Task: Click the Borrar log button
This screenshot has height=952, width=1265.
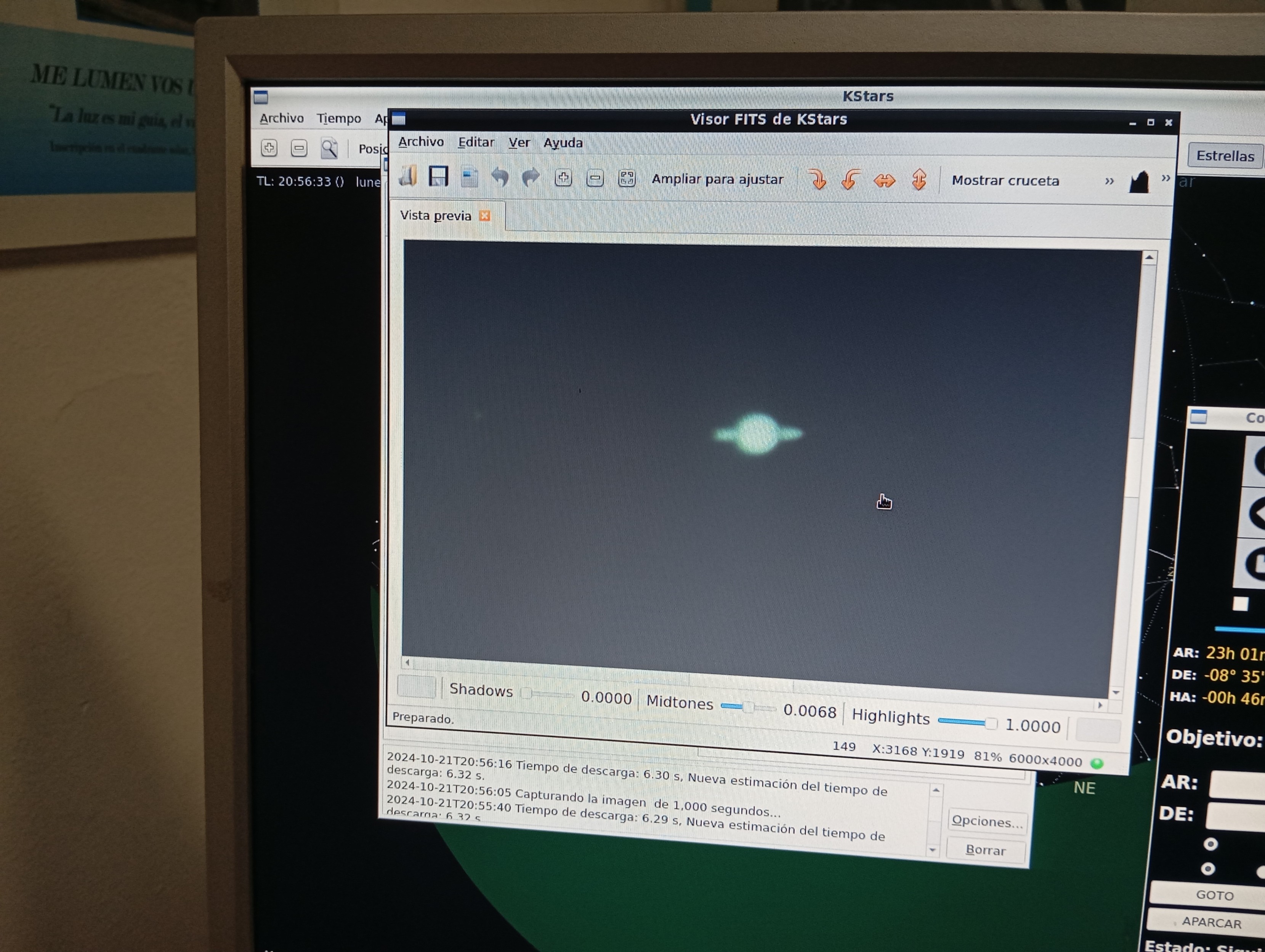Action: pos(985,850)
